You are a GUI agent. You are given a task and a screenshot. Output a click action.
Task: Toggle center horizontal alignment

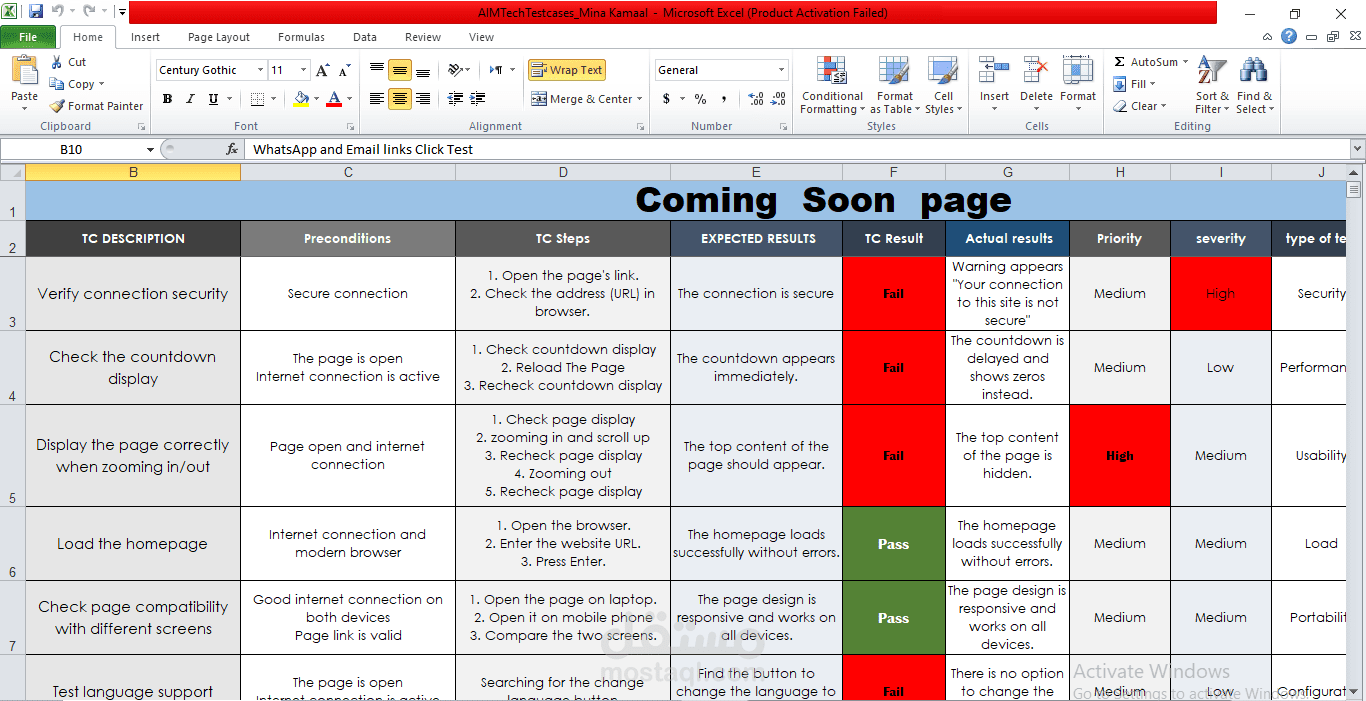pyautogui.click(x=400, y=99)
